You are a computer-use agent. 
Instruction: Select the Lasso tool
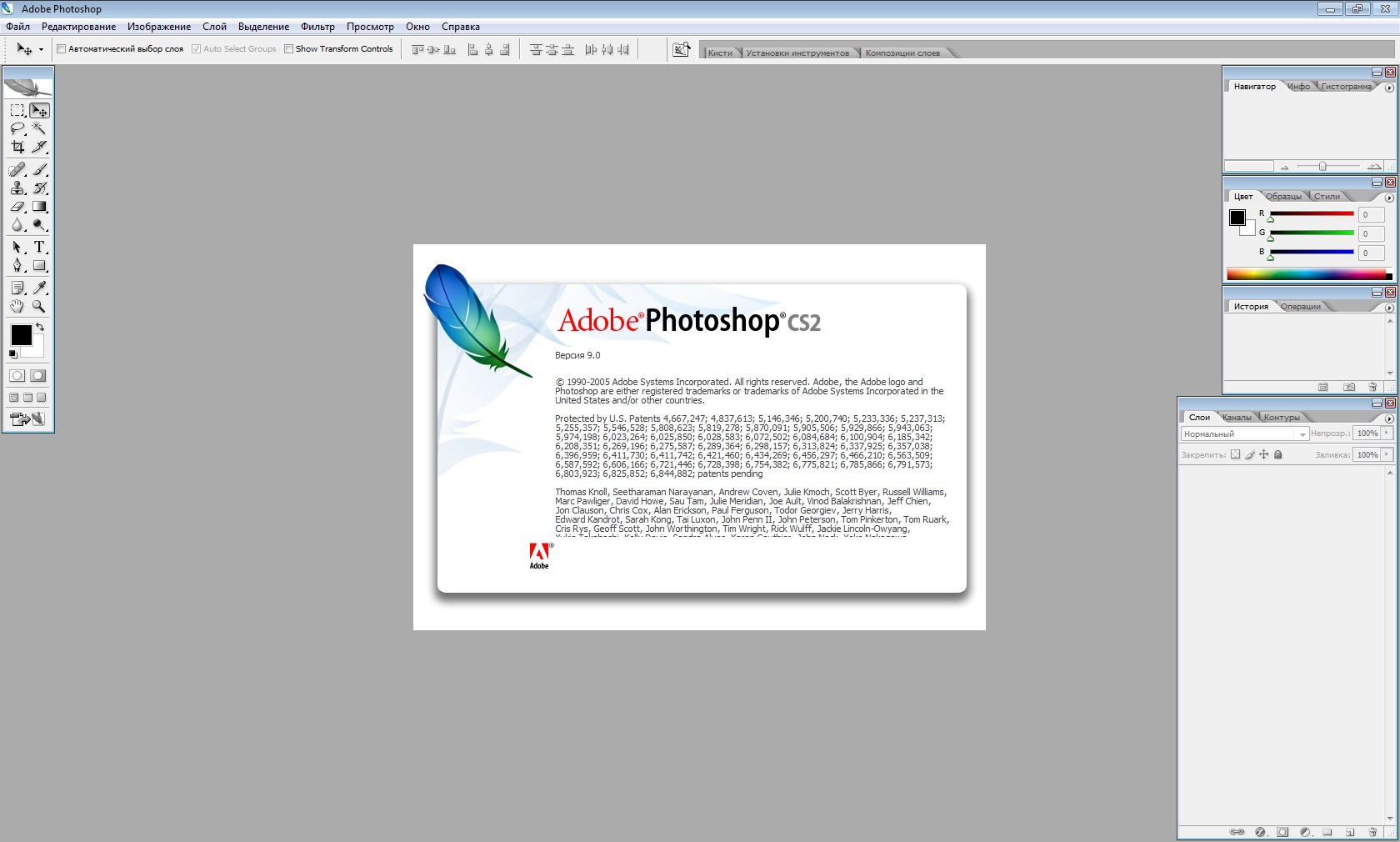click(17, 128)
